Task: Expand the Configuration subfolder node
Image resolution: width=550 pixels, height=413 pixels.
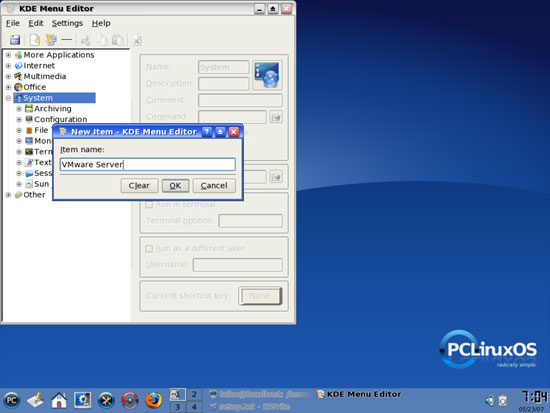Action: (19, 119)
